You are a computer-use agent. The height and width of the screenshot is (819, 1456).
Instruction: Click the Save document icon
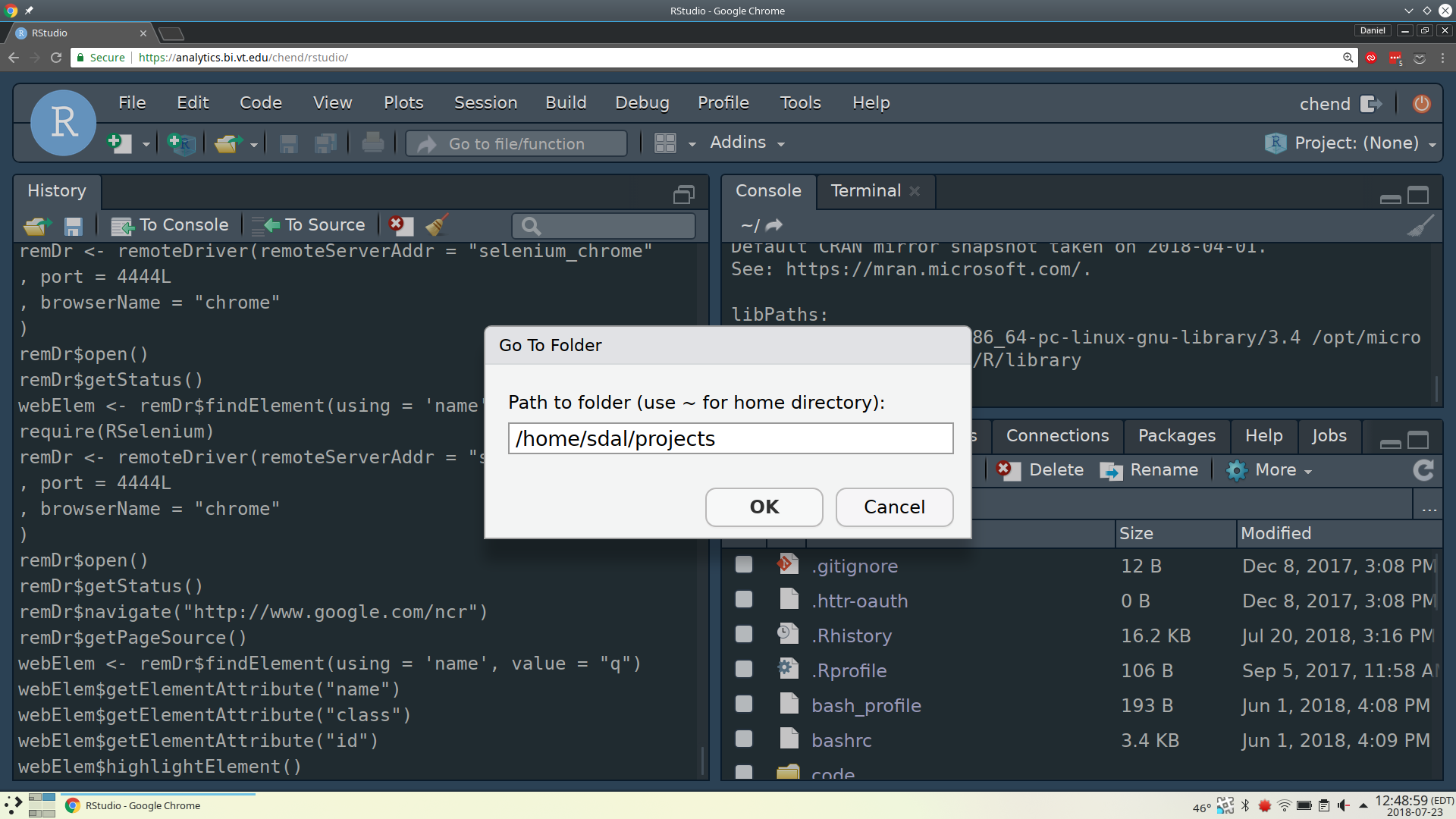(288, 143)
